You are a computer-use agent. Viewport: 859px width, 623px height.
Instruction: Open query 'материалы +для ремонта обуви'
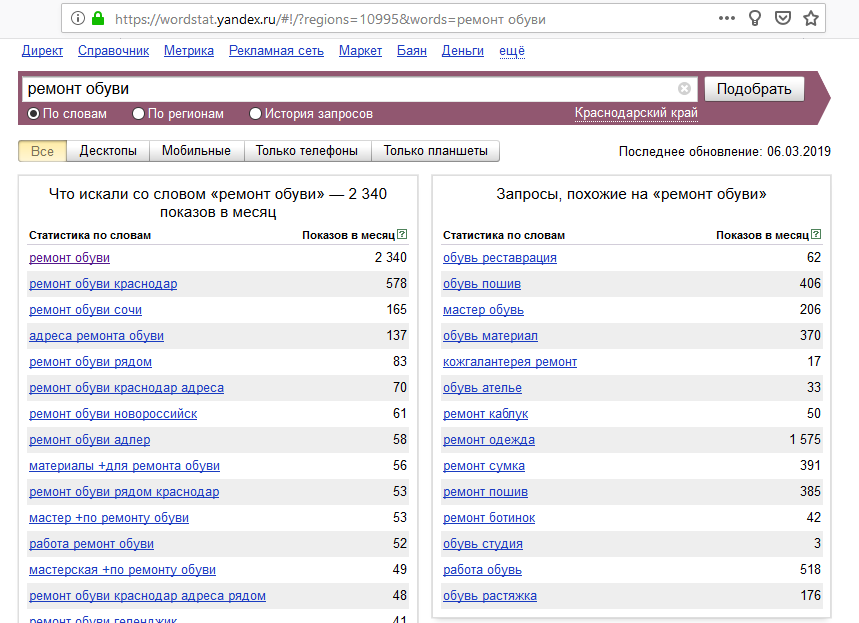tap(124, 466)
